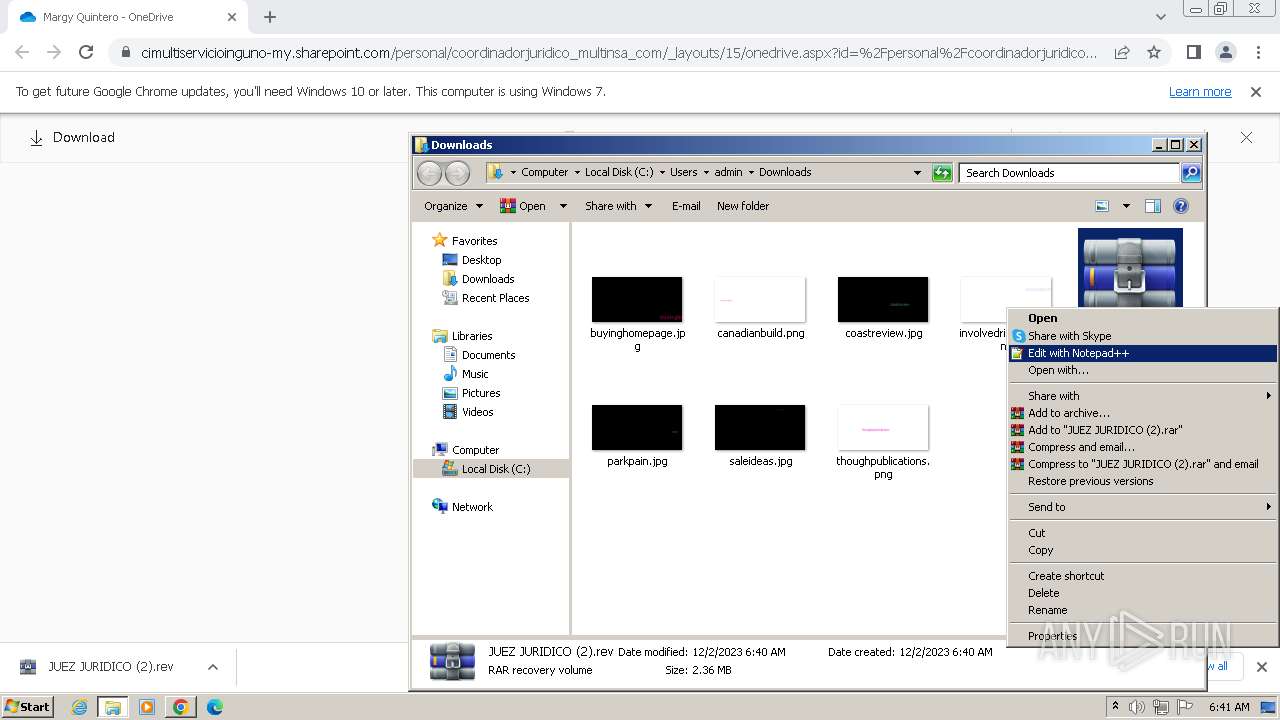
Task: Expand the Open button dropdown arrow
Action: tap(562, 206)
